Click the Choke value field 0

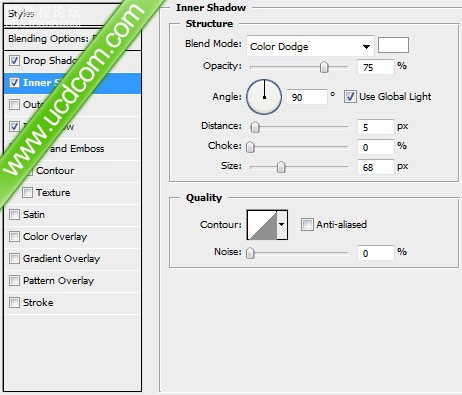(x=376, y=147)
